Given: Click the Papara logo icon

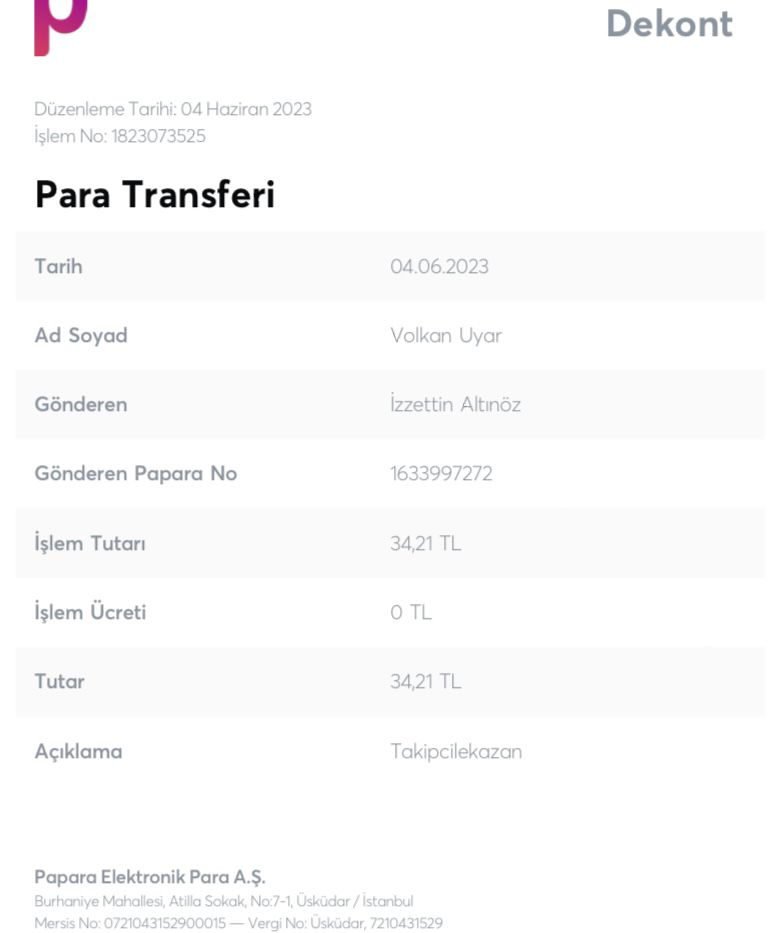Looking at the screenshot, I should [61, 27].
